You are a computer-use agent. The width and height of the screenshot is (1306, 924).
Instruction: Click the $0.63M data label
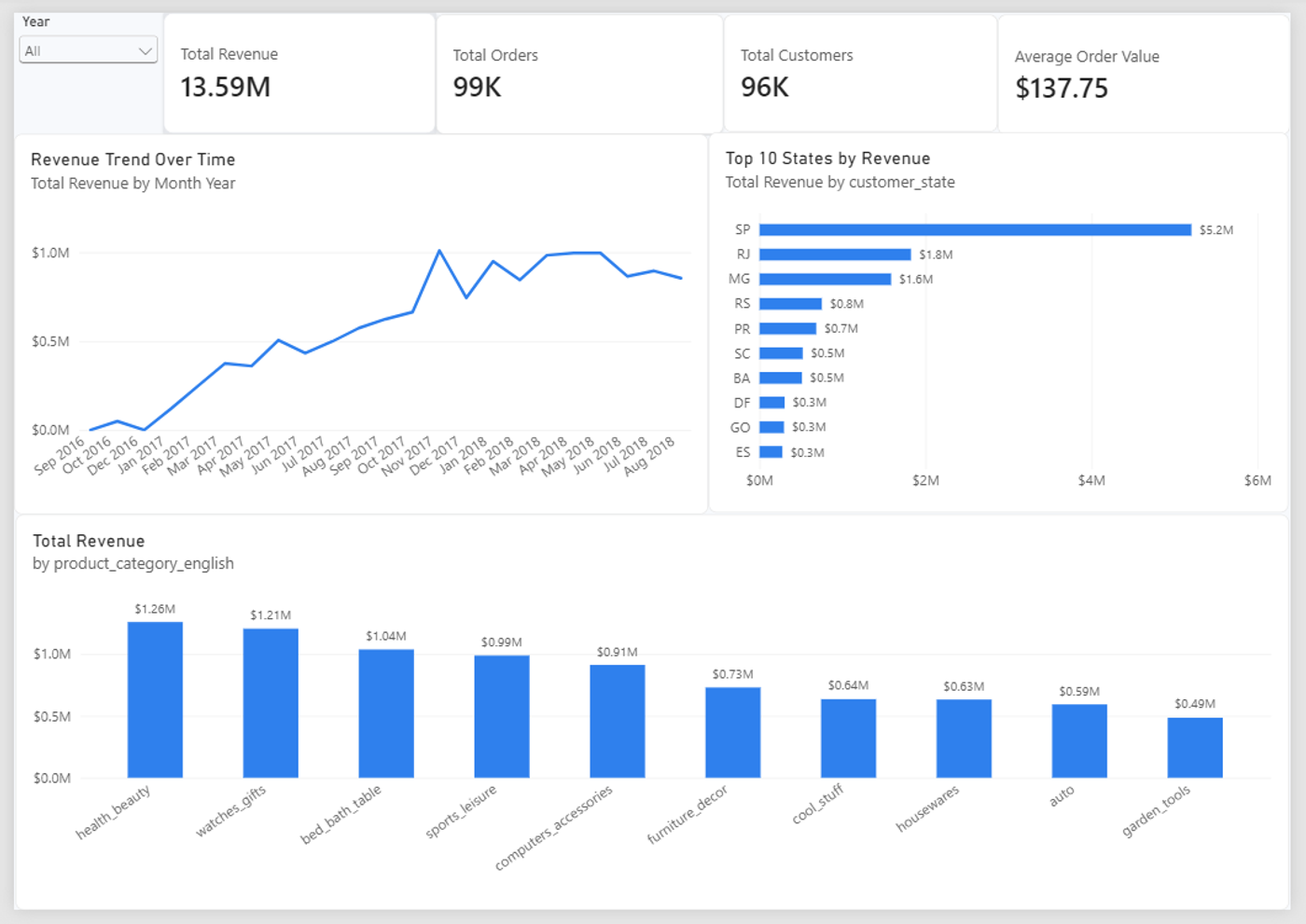(964, 686)
